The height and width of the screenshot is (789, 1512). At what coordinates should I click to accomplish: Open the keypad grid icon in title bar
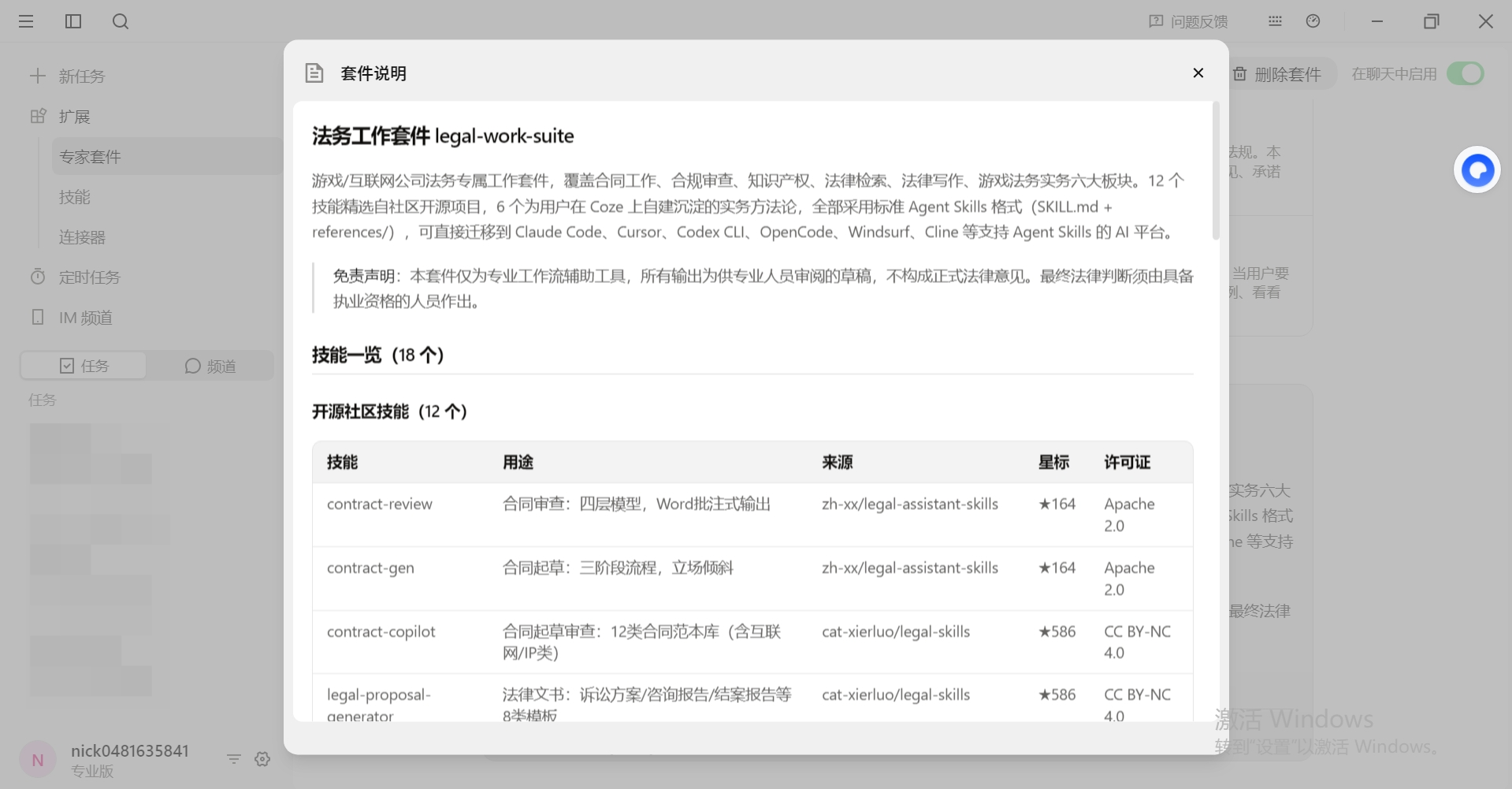pos(1275,21)
